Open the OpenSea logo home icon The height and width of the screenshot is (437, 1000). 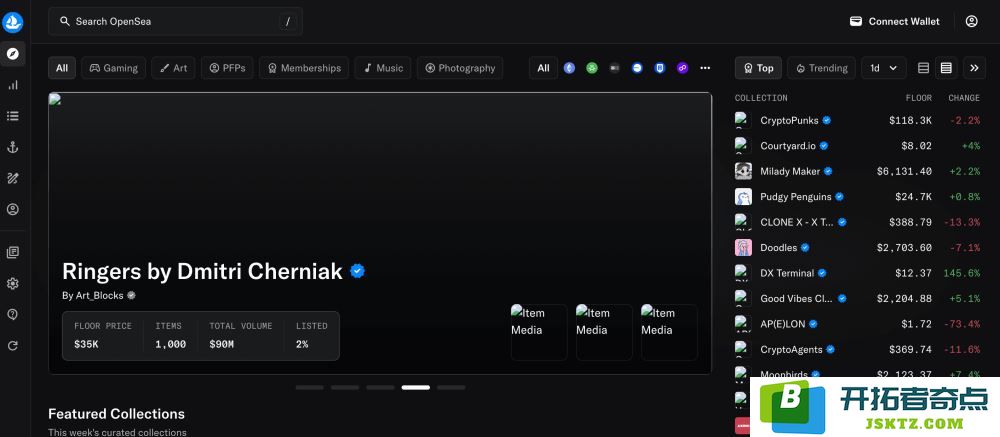coord(13,22)
